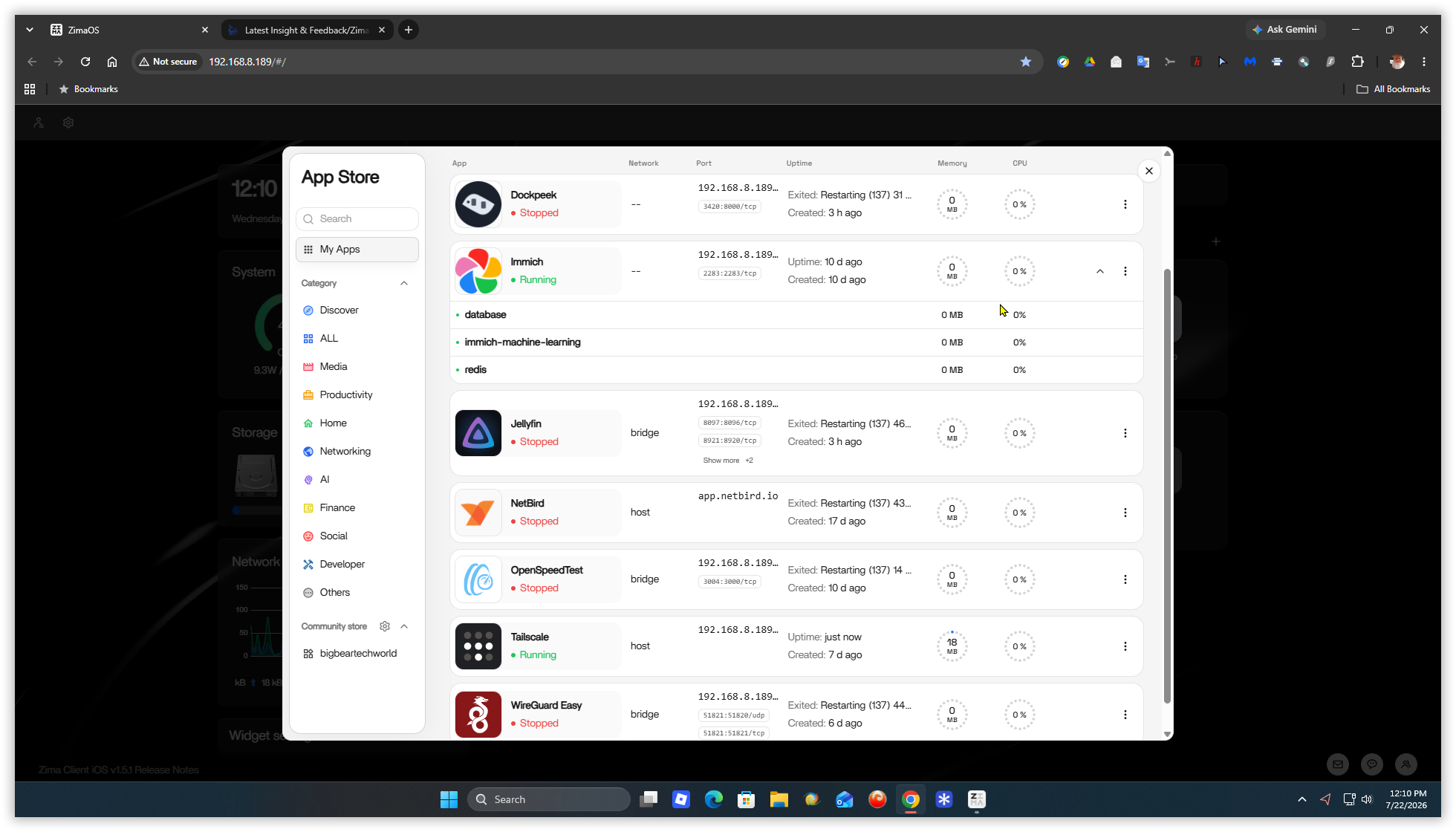This screenshot has width=1456, height=832.
Task: Launch File Explorer from the taskbar
Action: point(779,799)
